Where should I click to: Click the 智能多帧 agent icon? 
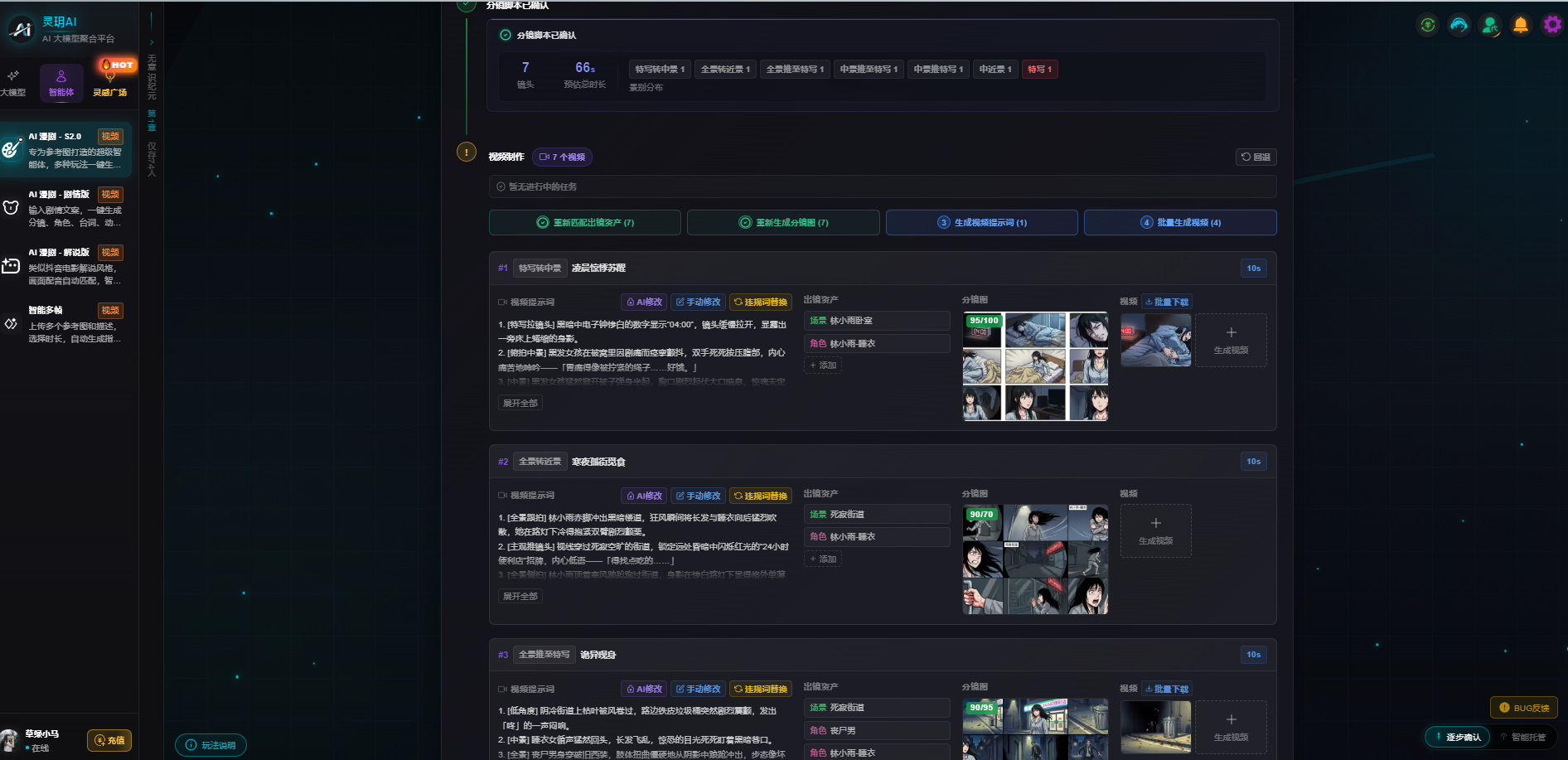[11, 322]
